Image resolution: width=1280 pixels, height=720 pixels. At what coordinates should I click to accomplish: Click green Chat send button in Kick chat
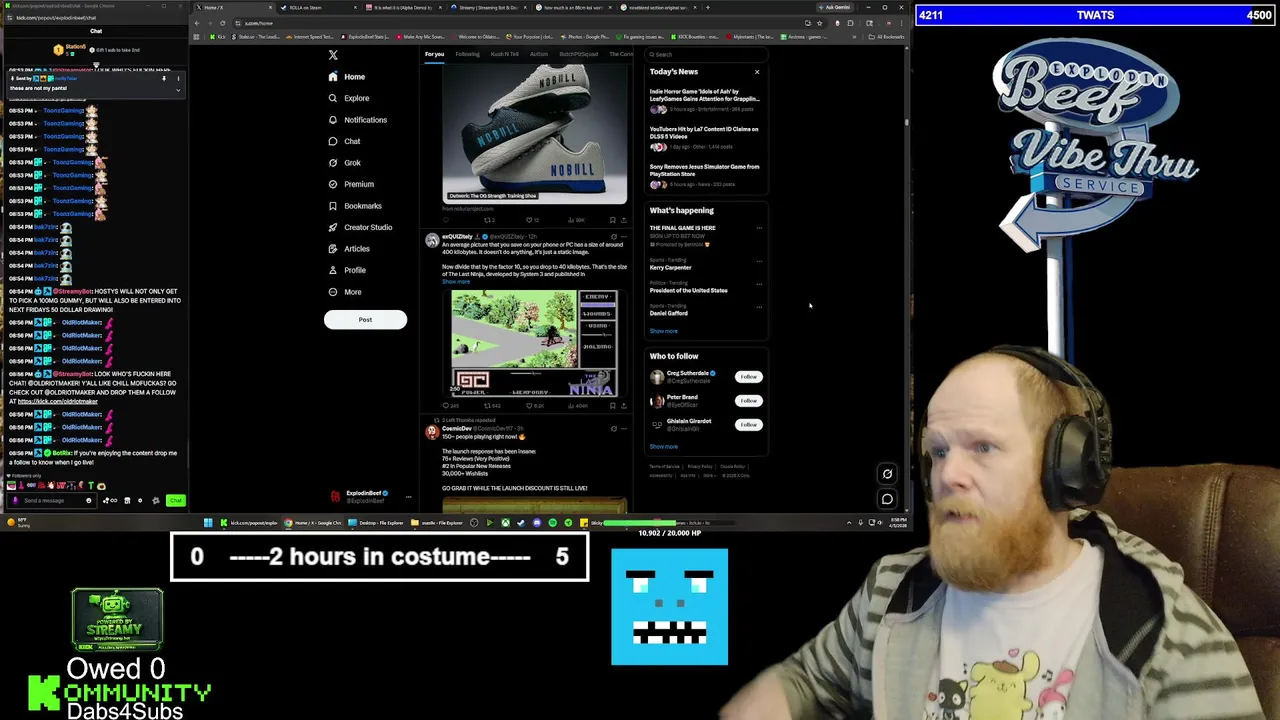coord(175,500)
